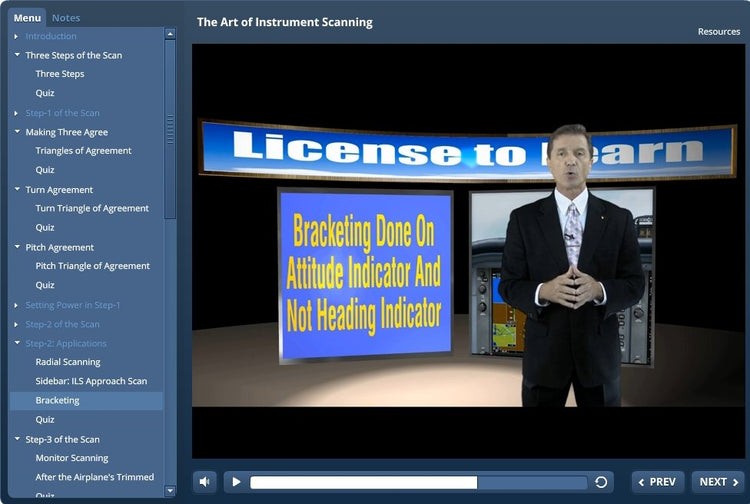Go to the previous slide with PREV
Viewport: 750px width, 504px height.
pyautogui.click(x=658, y=482)
